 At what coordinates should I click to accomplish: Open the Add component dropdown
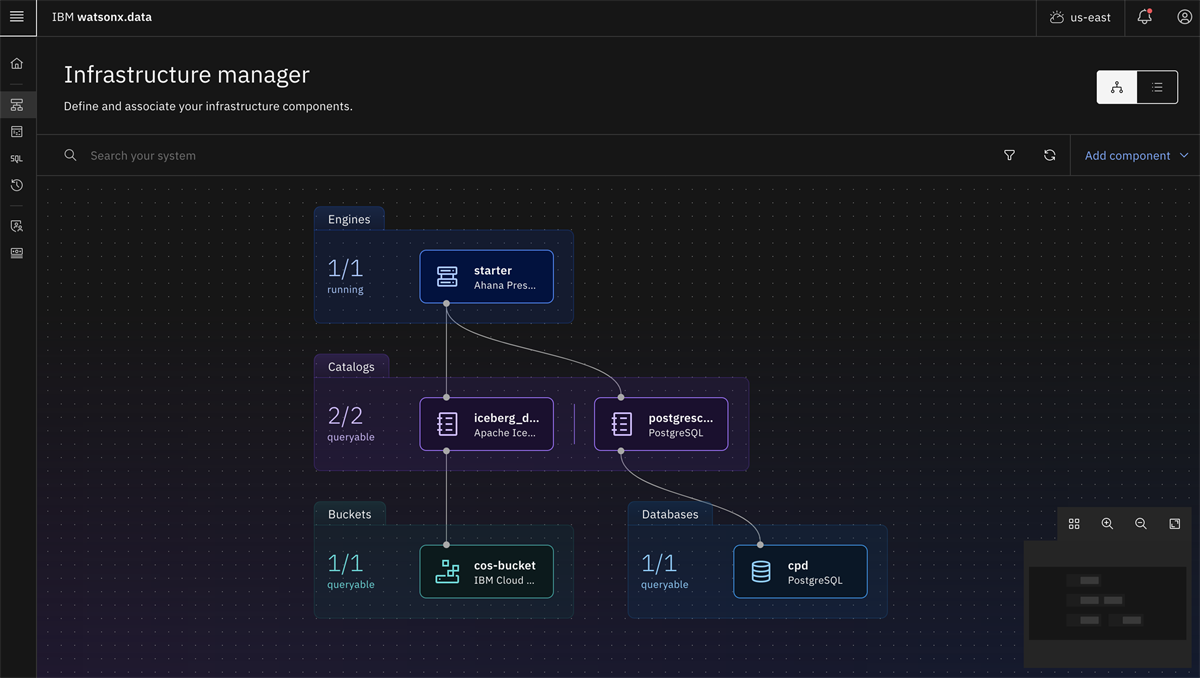tap(1135, 155)
